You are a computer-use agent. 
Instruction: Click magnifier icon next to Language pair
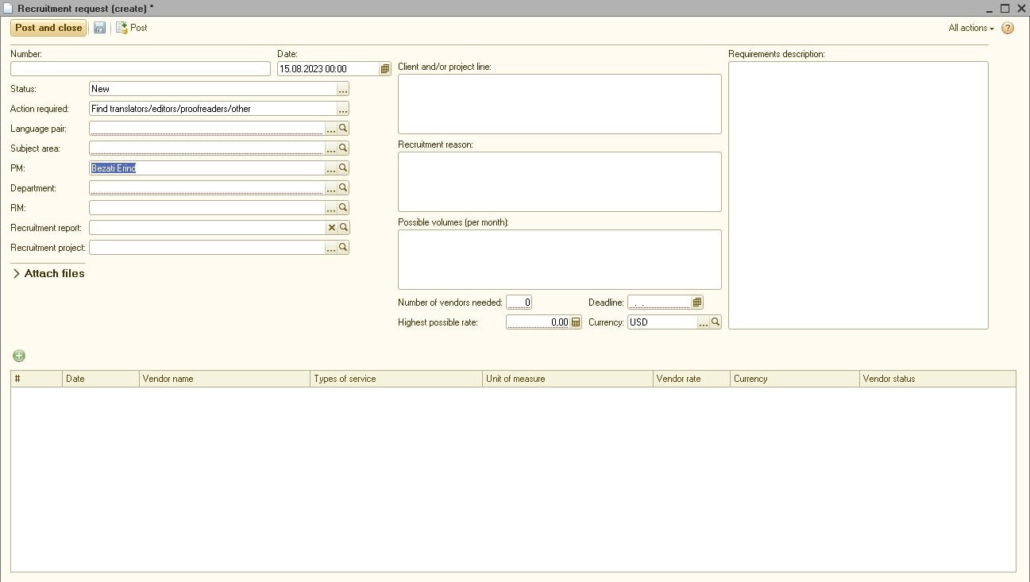coord(343,128)
